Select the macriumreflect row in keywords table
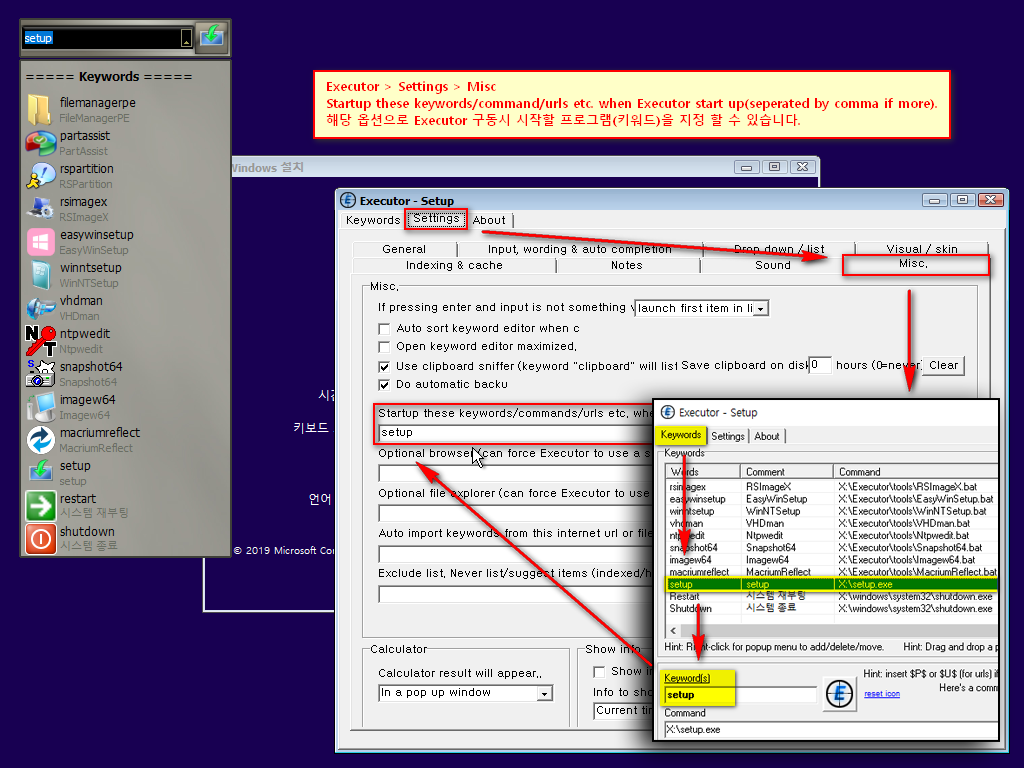Viewport: 1024px width, 768px height. (x=833, y=572)
